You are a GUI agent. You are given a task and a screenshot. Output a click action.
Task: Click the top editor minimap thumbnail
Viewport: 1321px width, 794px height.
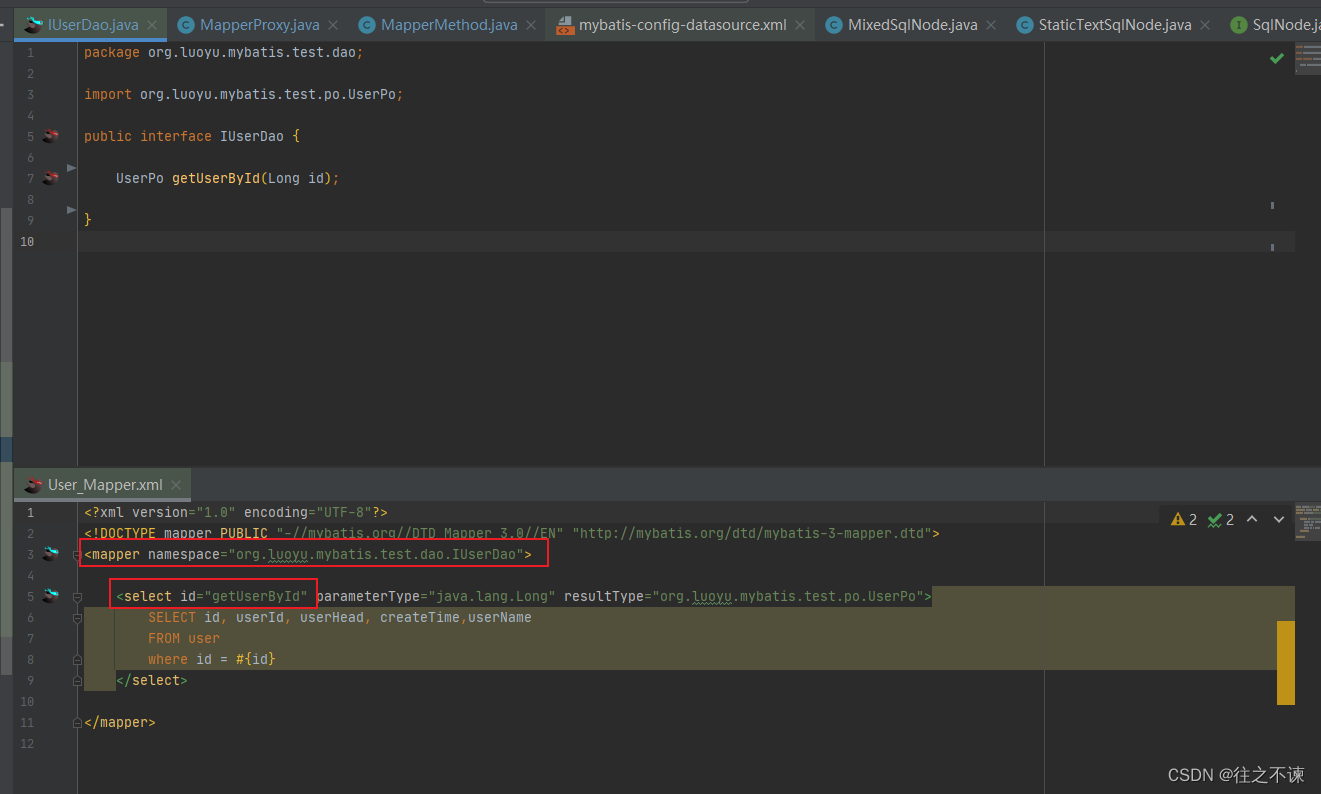(1308, 58)
